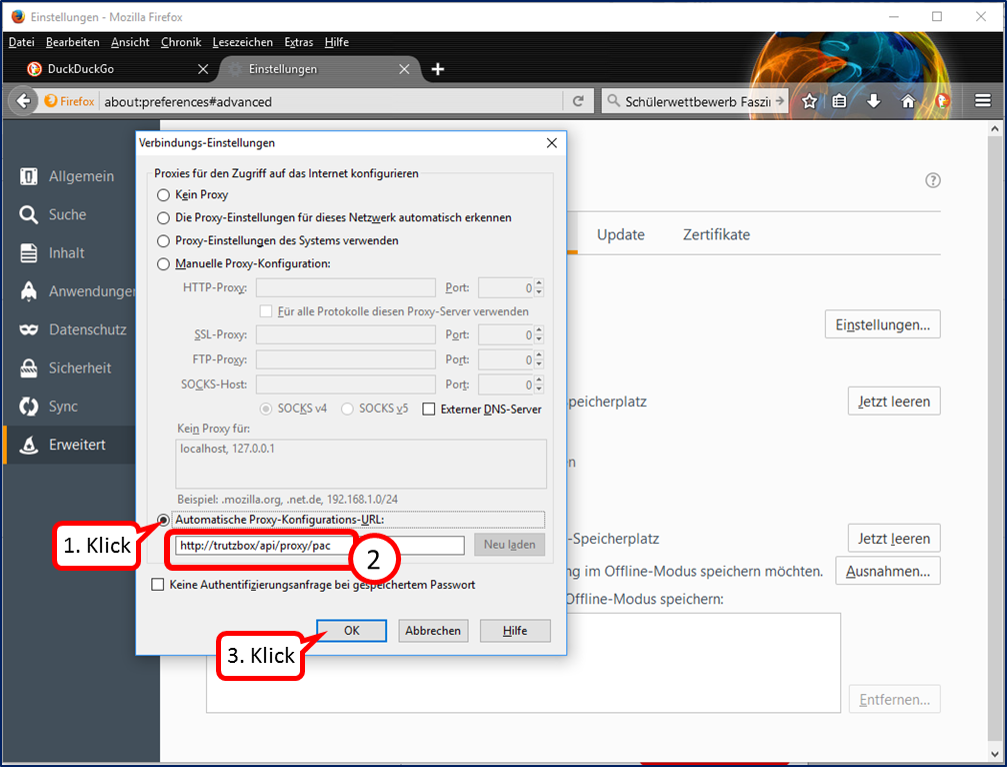Select Erweitert preferences section
1007x767 pixels.
67,445
